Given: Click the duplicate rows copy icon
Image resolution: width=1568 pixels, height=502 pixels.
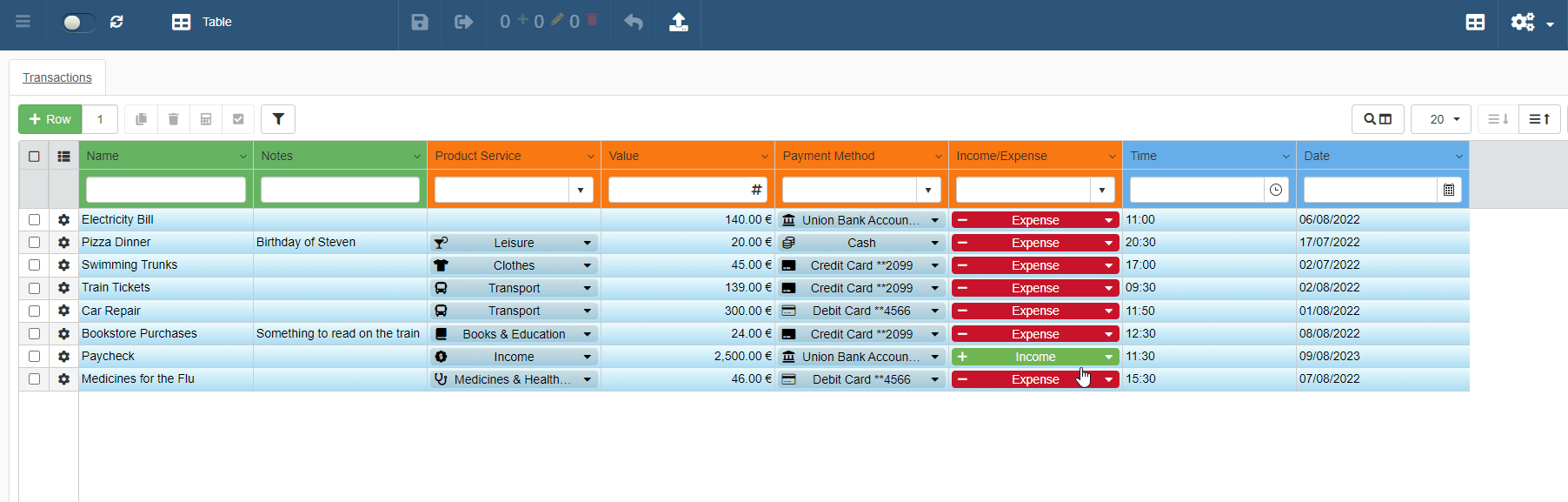Looking at the screenshot, I should coord(141,119).
